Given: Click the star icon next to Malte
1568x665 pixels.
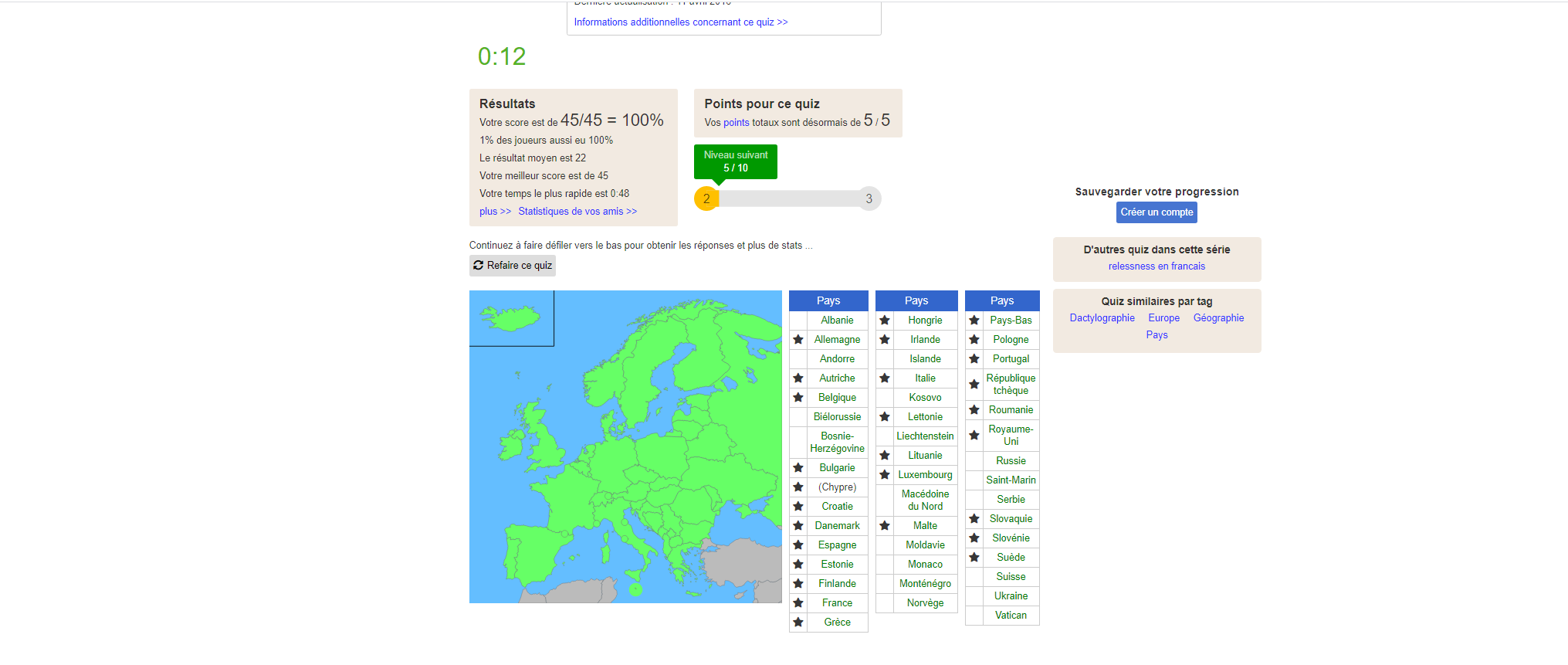Looking at the screenshot, I should (x=885, y=525).
